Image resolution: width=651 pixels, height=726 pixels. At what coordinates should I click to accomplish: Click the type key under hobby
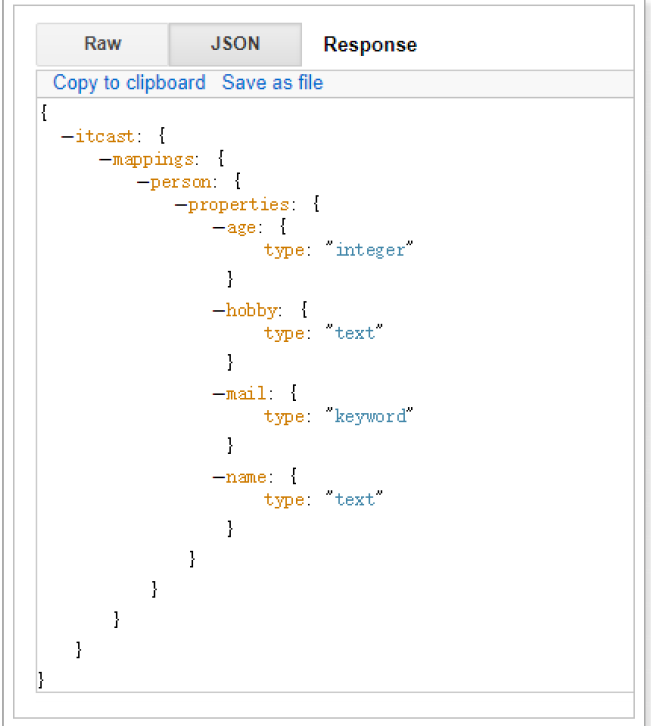284,333
